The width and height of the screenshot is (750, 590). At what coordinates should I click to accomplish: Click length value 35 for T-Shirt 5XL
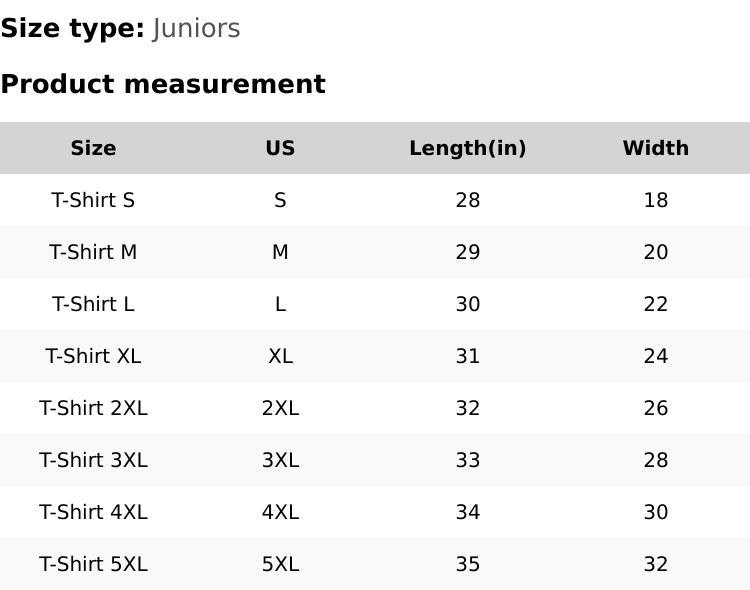[467, 564]
